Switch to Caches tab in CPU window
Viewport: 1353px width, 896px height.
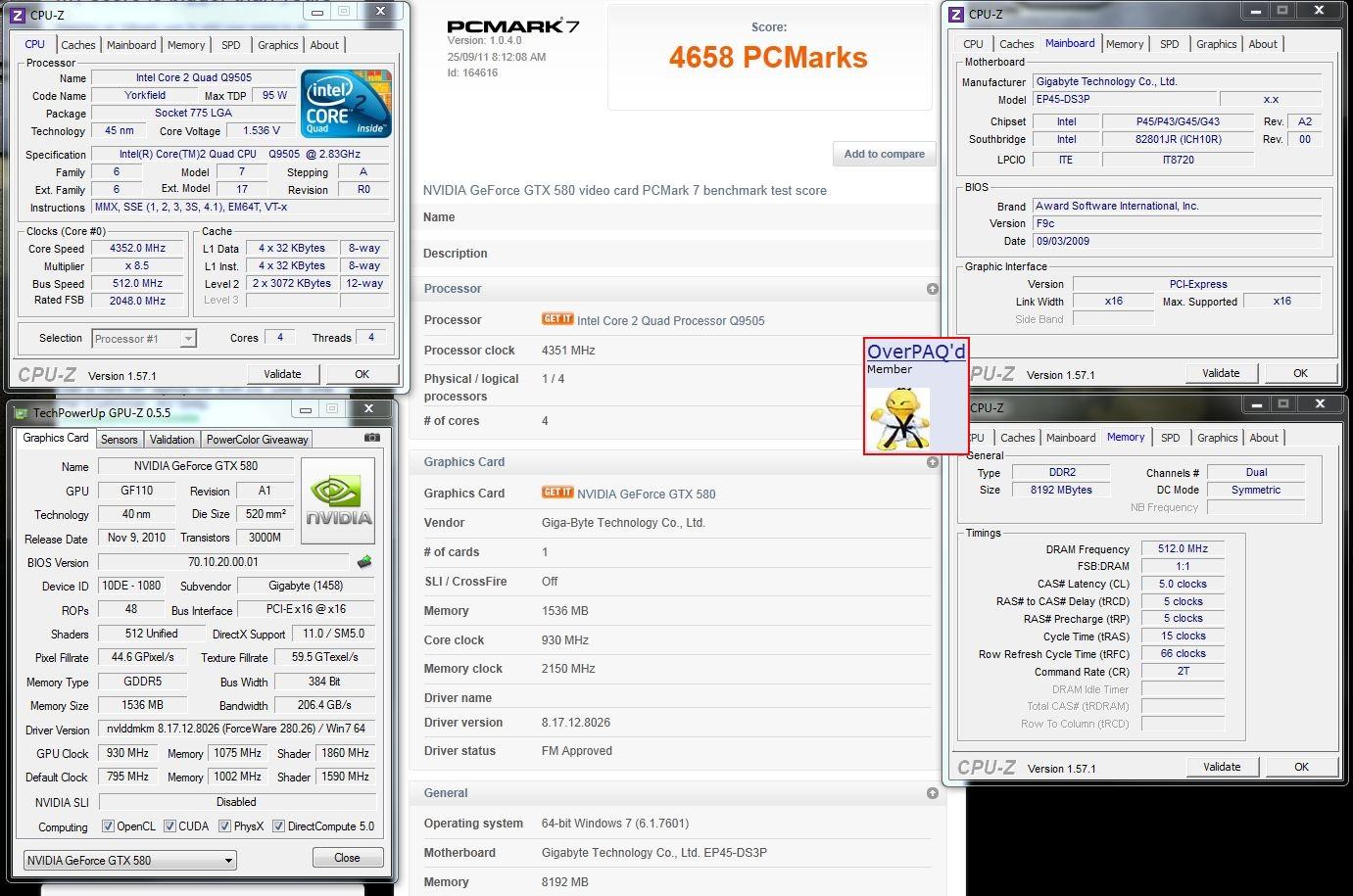click(x=78, y=45)
